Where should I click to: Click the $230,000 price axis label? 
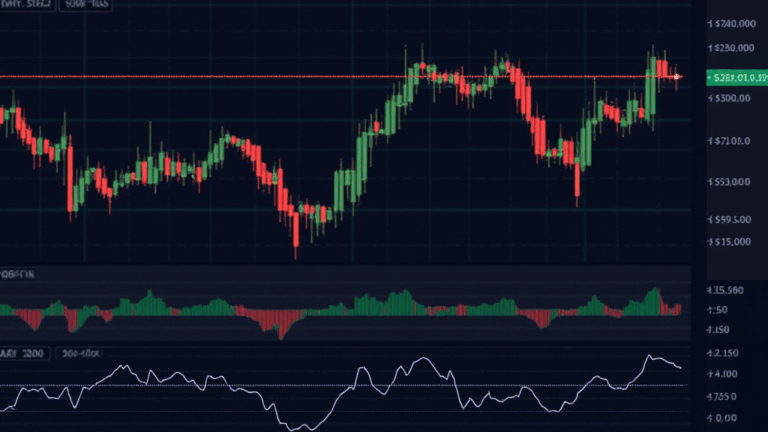[731, 48]
